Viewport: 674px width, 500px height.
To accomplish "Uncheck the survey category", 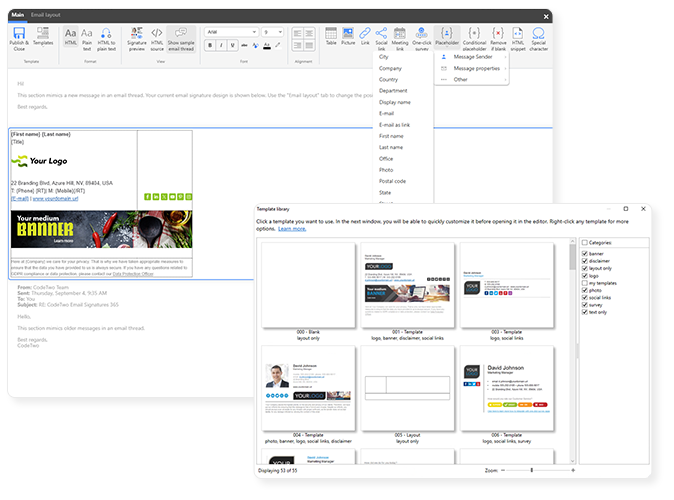I will coord(585,305).
